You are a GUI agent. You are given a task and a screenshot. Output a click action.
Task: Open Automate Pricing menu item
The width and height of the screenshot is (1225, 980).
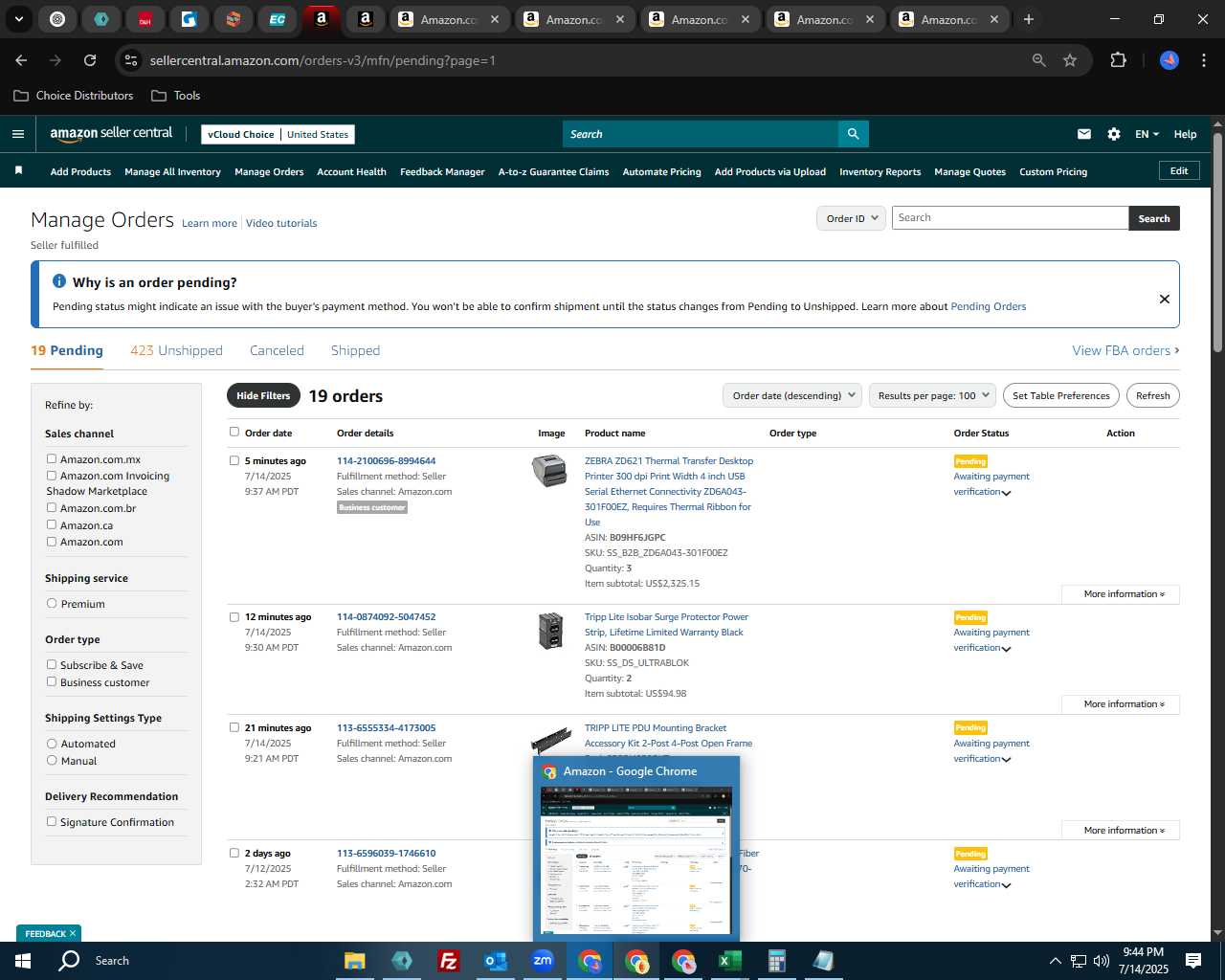(x=661, y=172)
